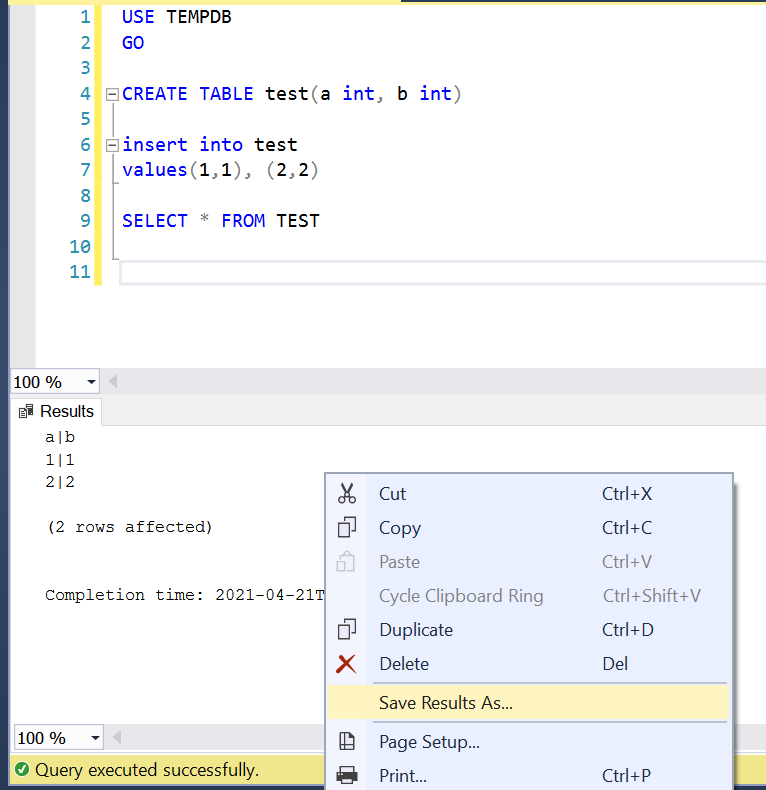Viewport: 766px width, 790px height.
Task: Choose Copy from the context menu
Action: 528,528
